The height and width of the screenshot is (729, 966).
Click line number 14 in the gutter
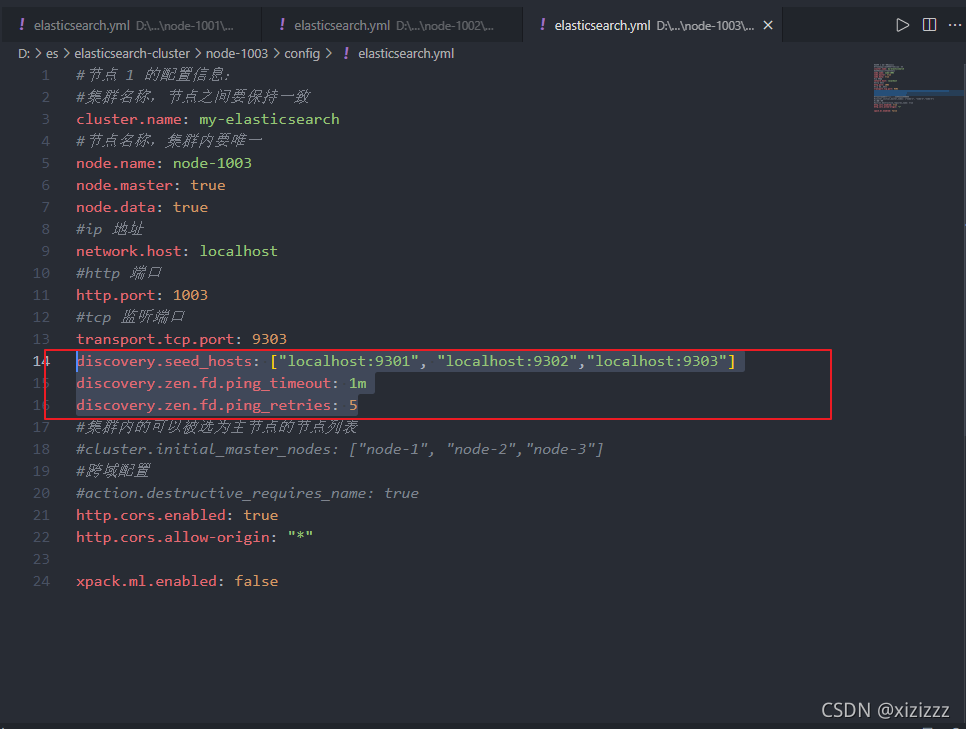[x=41, y=361]
